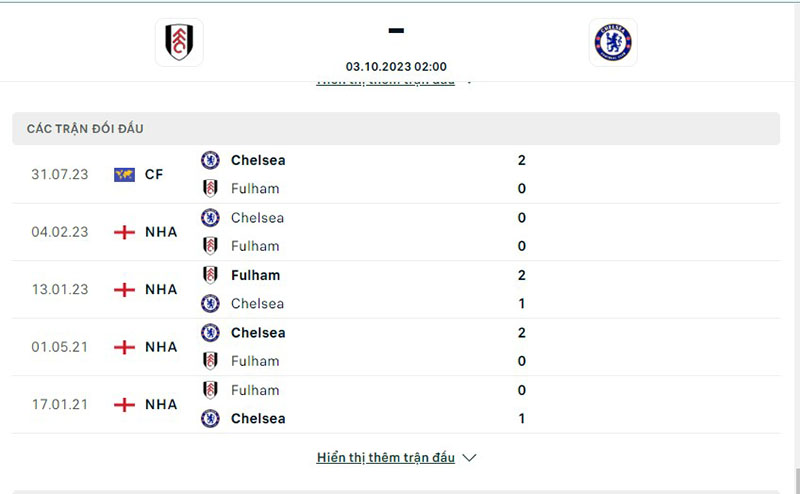Click the match time 03.10.2023 02:00

(x=396, y=66)
